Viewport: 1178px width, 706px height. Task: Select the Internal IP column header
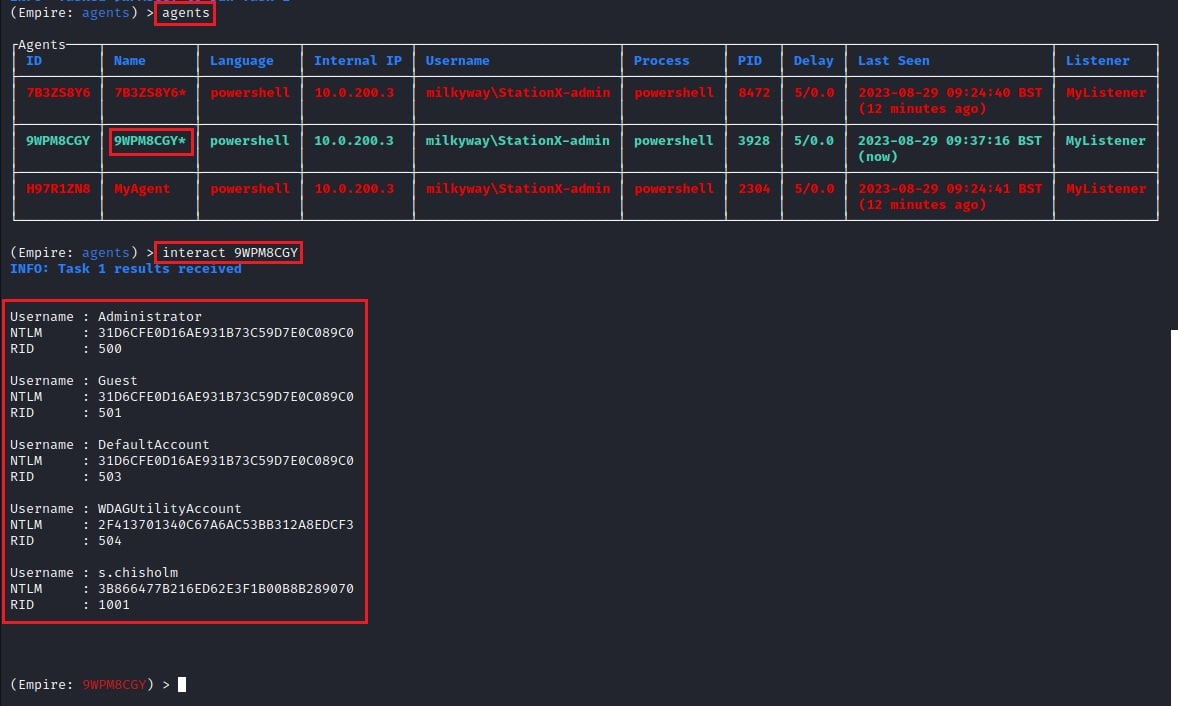pyautogui.click(x=358, y=61)
